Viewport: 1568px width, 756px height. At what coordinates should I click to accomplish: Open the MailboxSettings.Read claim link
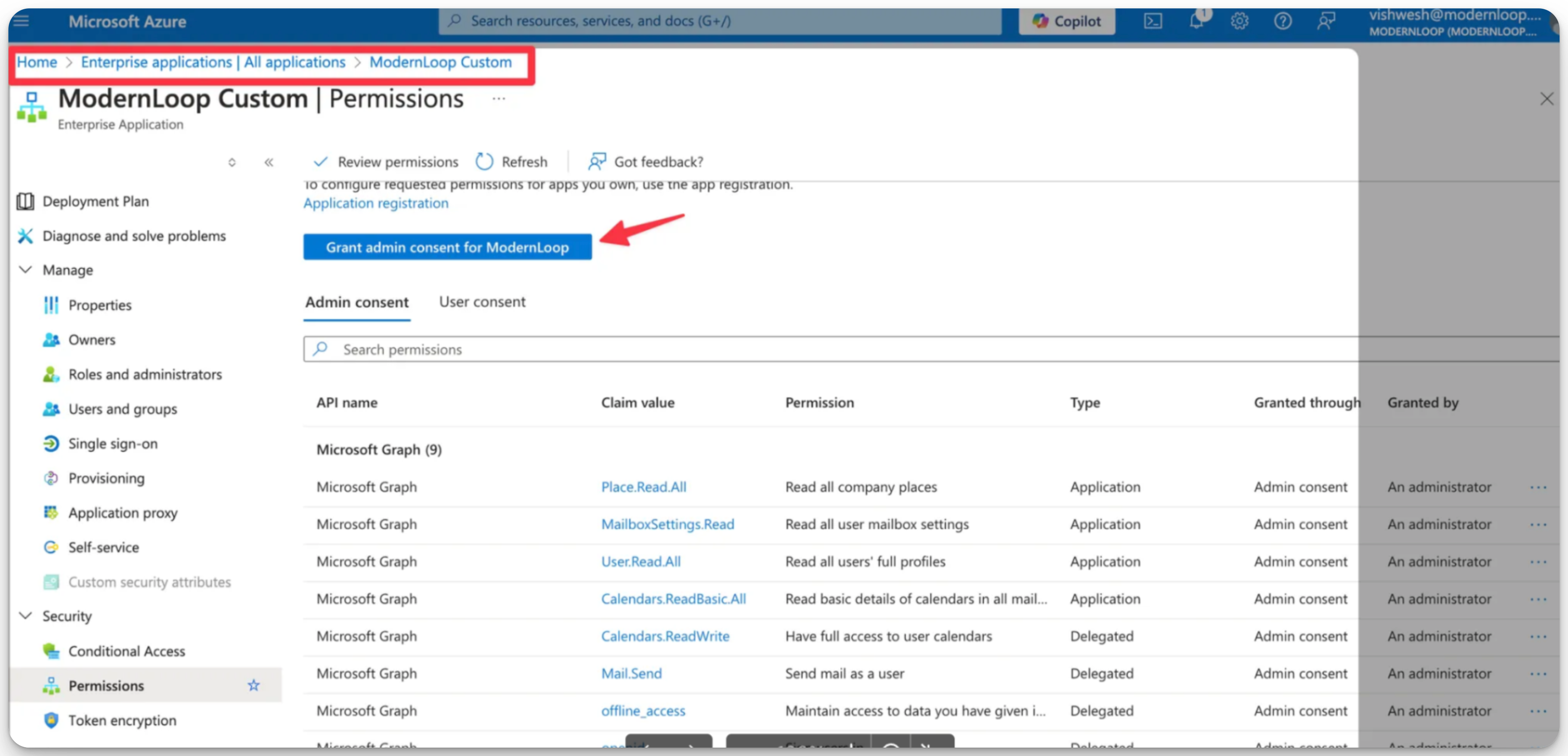pyautogui.click(x=668, y=524)
